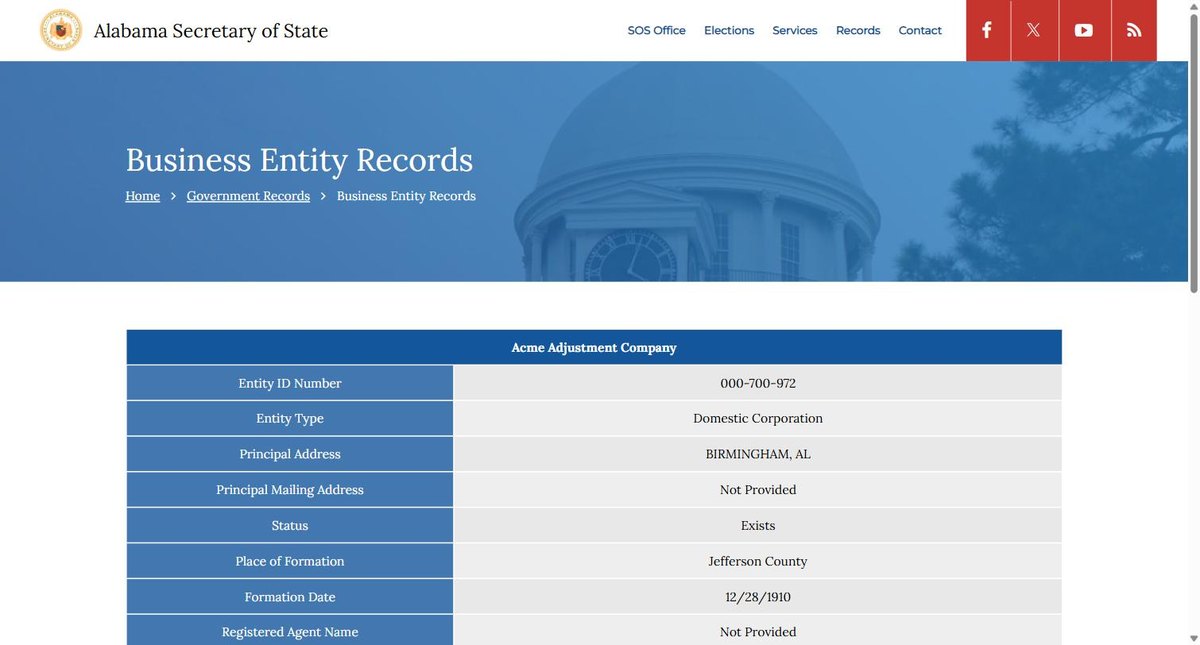The height and width of the screenshot is (645, 1200).
Task: Click the Exists status value
Action: pyautogui.click(x=758, y=525)
